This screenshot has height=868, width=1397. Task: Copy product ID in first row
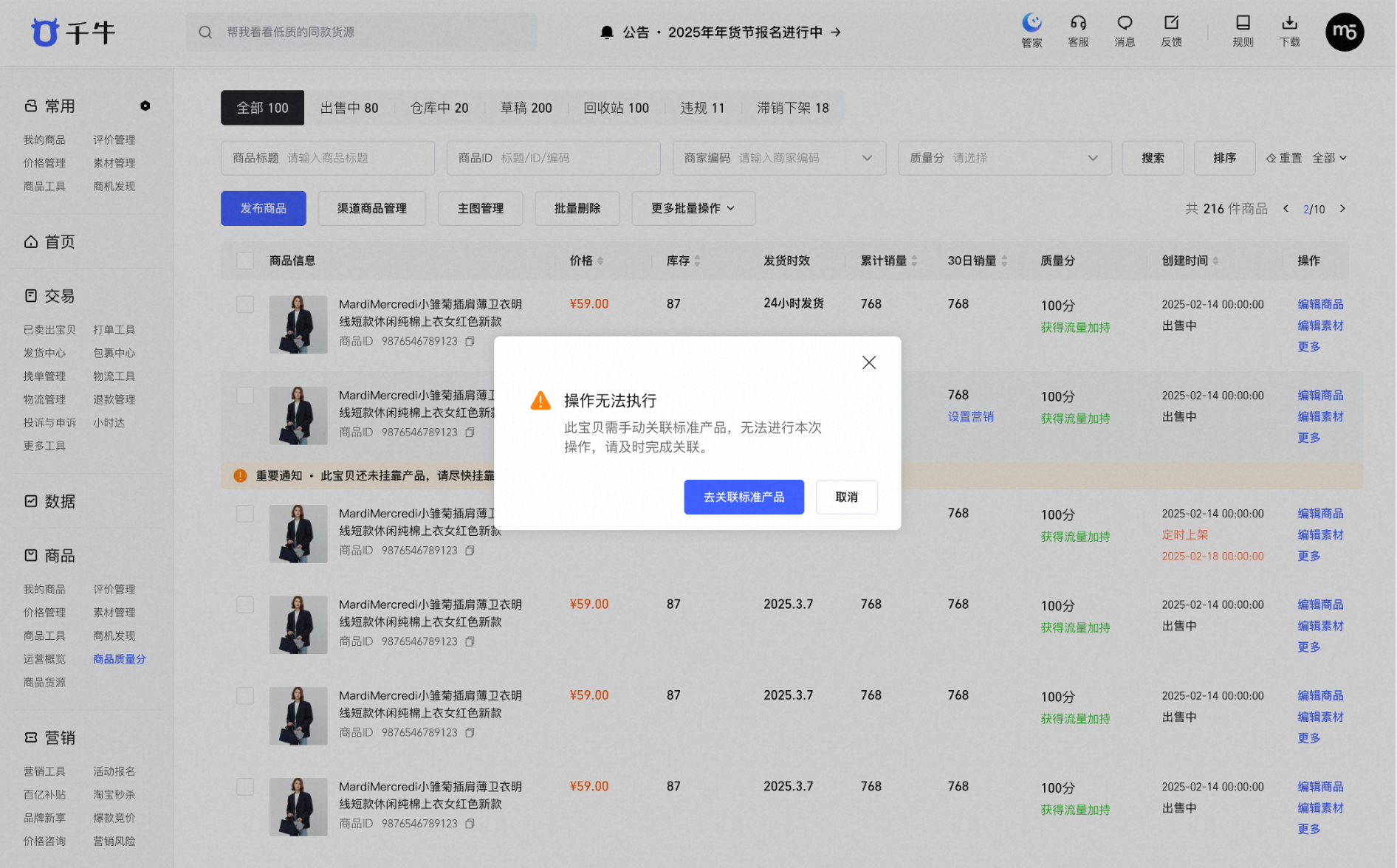tap(470, 342)
